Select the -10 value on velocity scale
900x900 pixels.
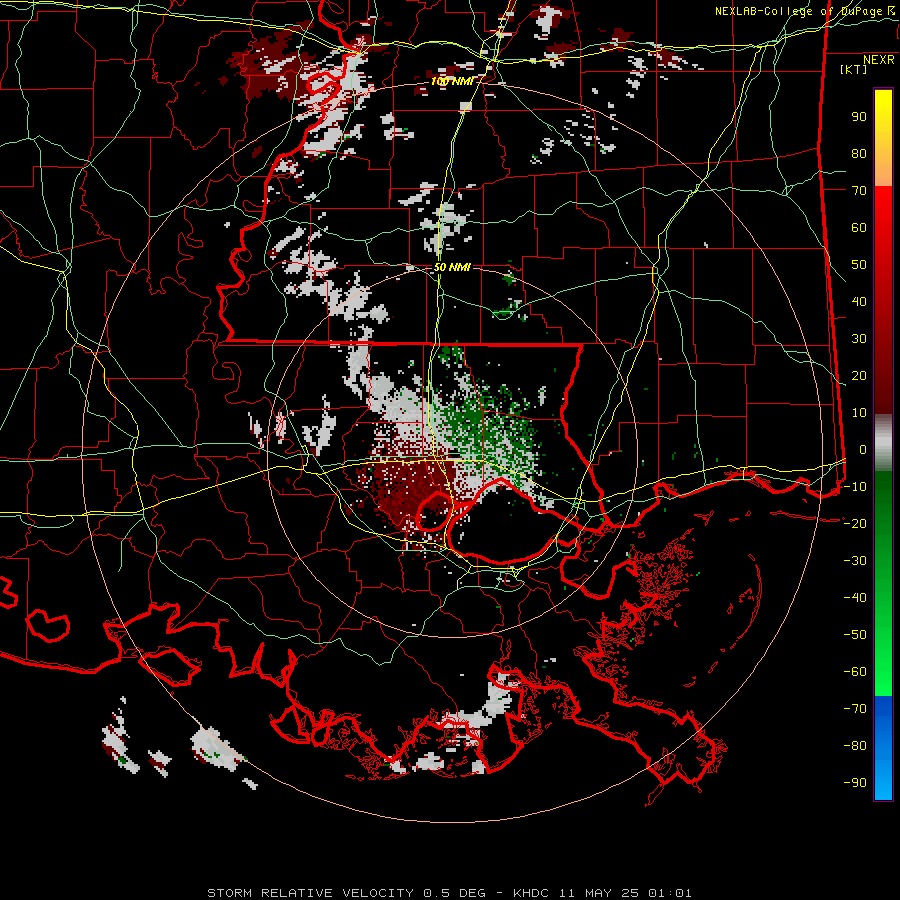click(x=855, y=487)
